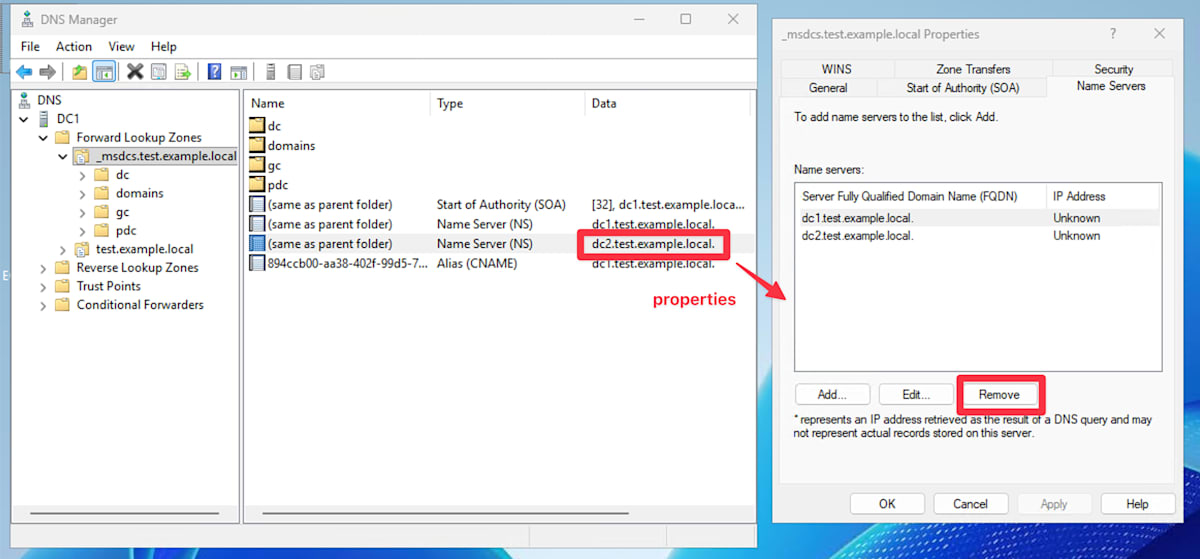Click the domains folder icon in list pane

257,145
